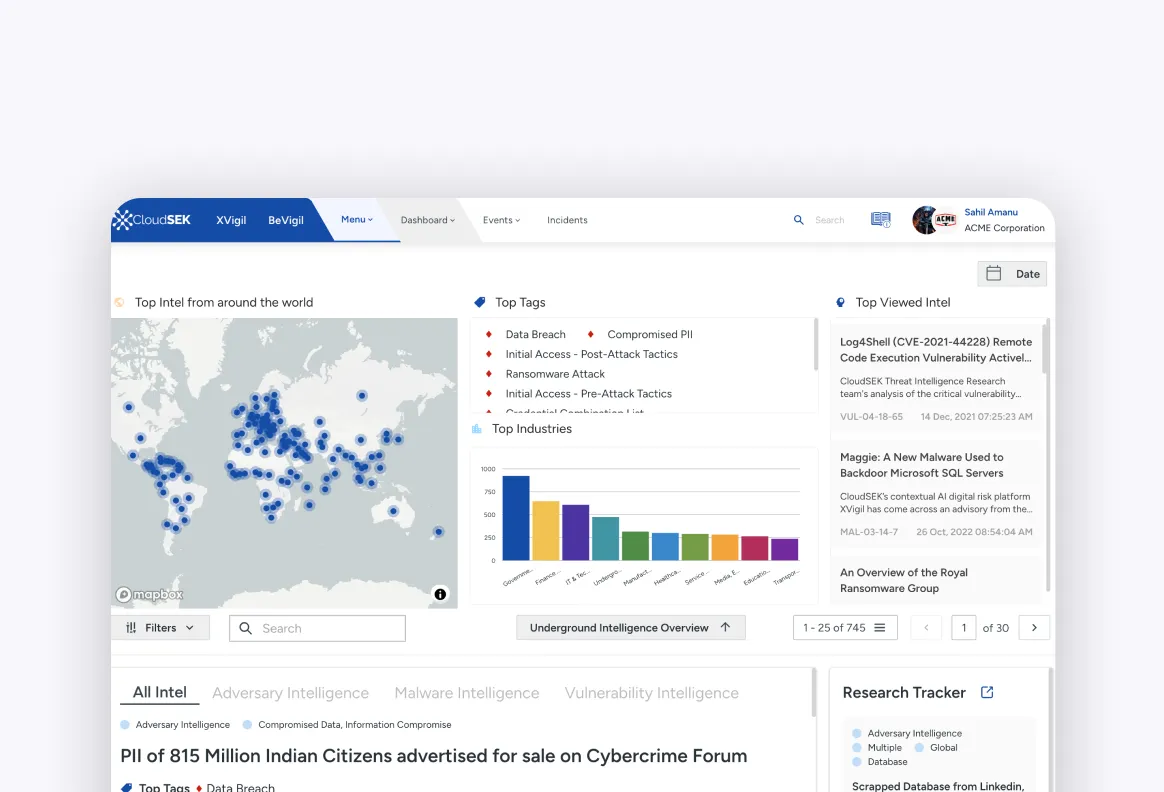Select the Data Breach tag
Screen dimensions: 1164x792
click(x=535, y=335)
